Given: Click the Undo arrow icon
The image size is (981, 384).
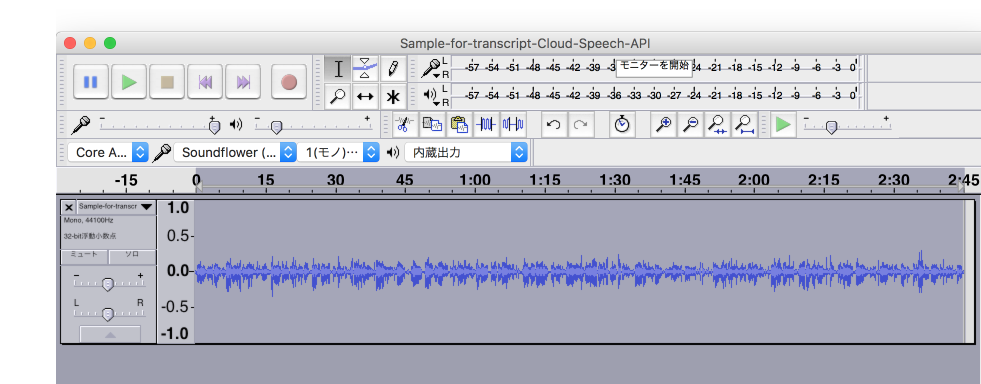Looking at the screenshot, I should pos(553,124).
